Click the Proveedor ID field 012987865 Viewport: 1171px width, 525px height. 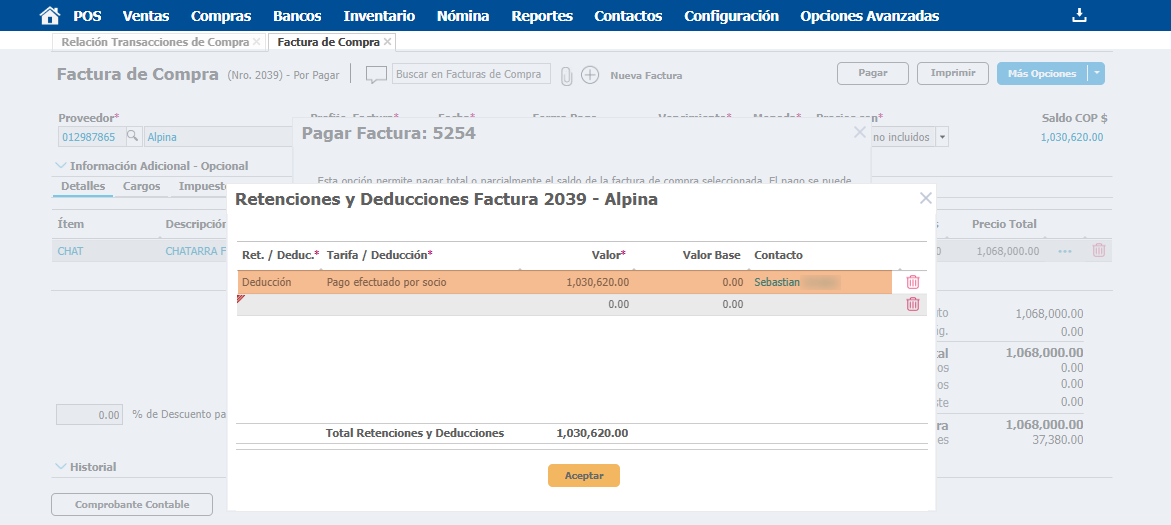coord(91,137)
